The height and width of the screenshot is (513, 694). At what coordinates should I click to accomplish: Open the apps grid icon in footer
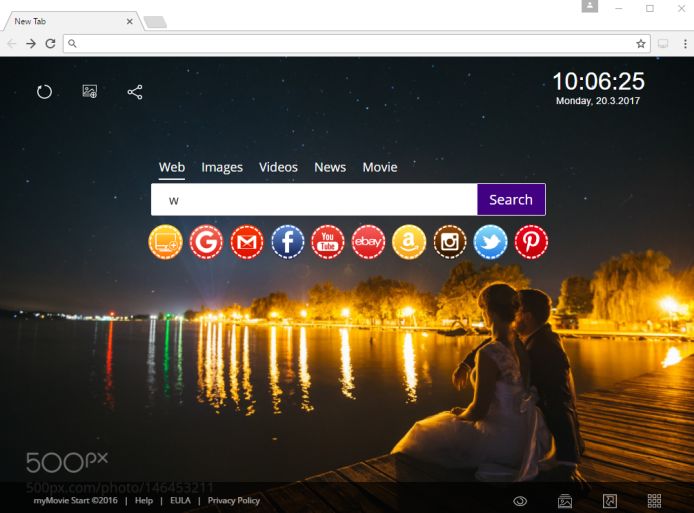pos(654,501)
